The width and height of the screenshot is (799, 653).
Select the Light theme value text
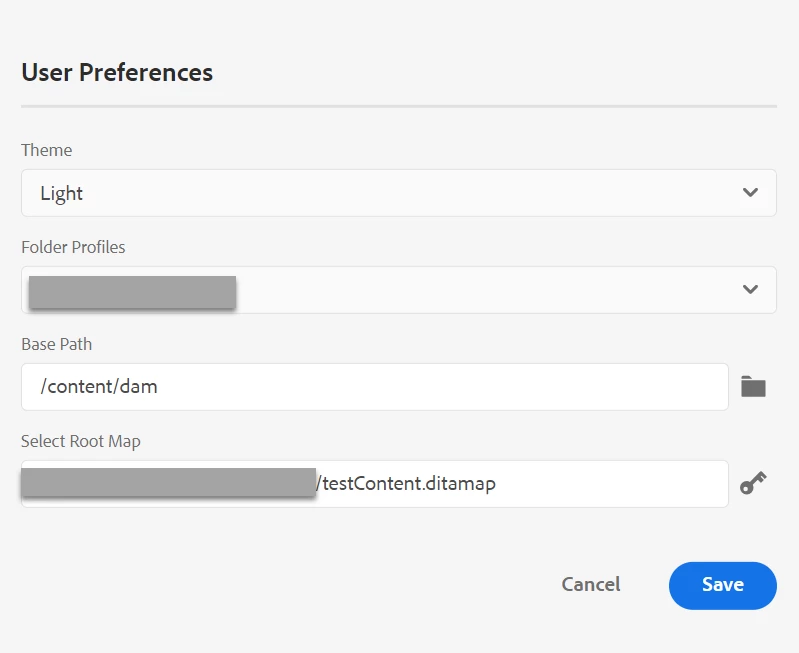[62, 194]
